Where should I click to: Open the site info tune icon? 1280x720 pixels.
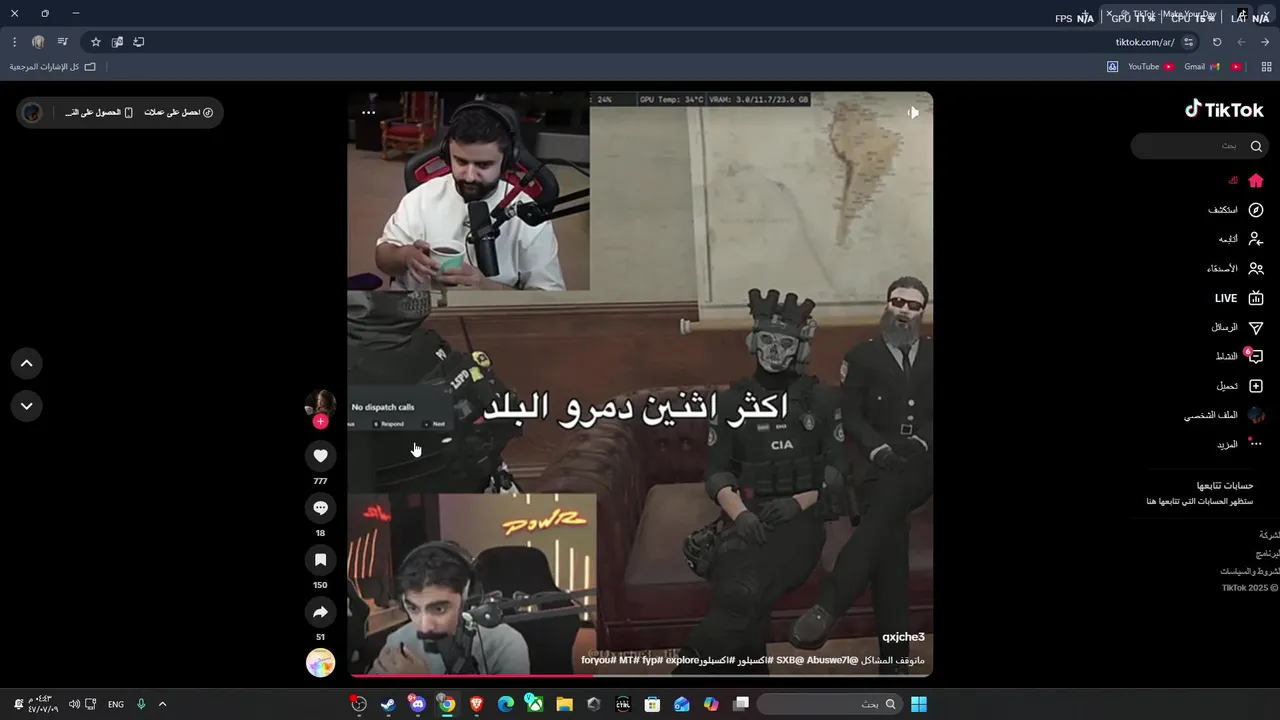(x=1188, y=42)
